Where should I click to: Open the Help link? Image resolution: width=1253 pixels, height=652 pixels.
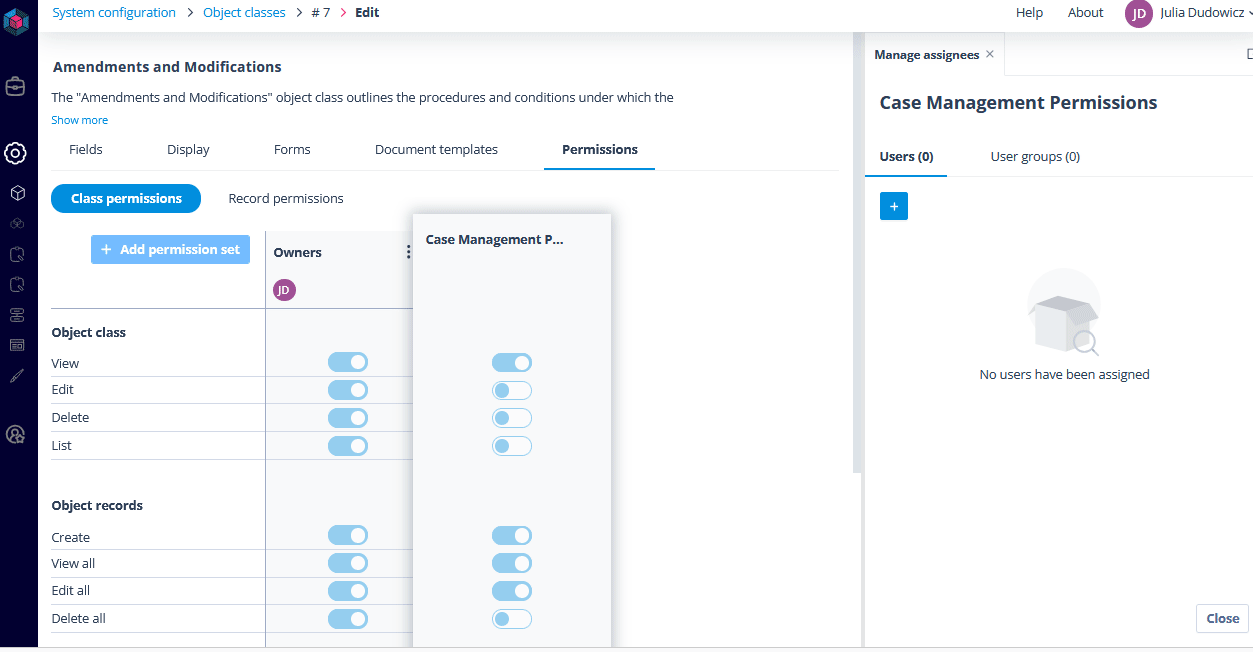coord(1029,13)
